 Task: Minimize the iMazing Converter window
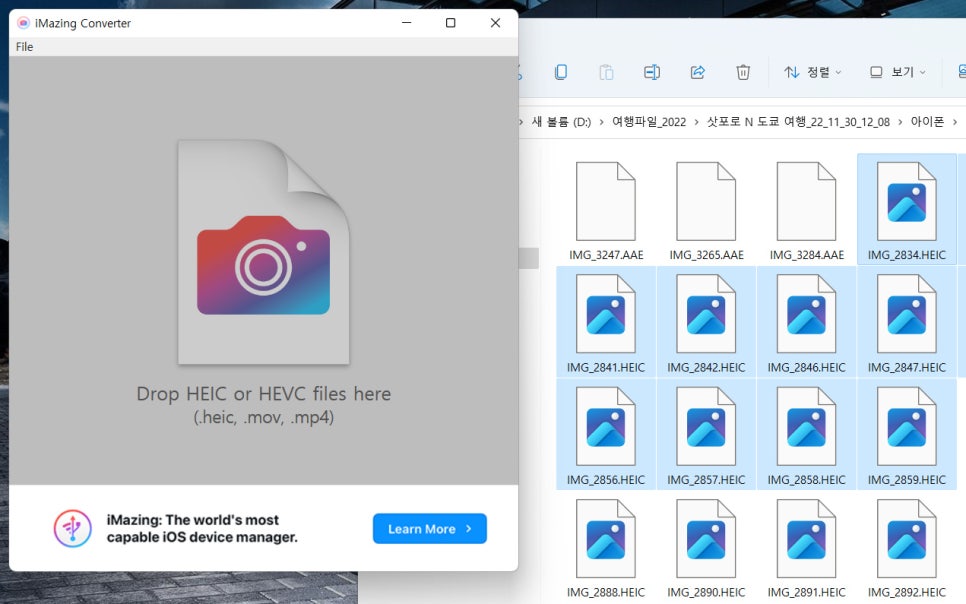406,23
